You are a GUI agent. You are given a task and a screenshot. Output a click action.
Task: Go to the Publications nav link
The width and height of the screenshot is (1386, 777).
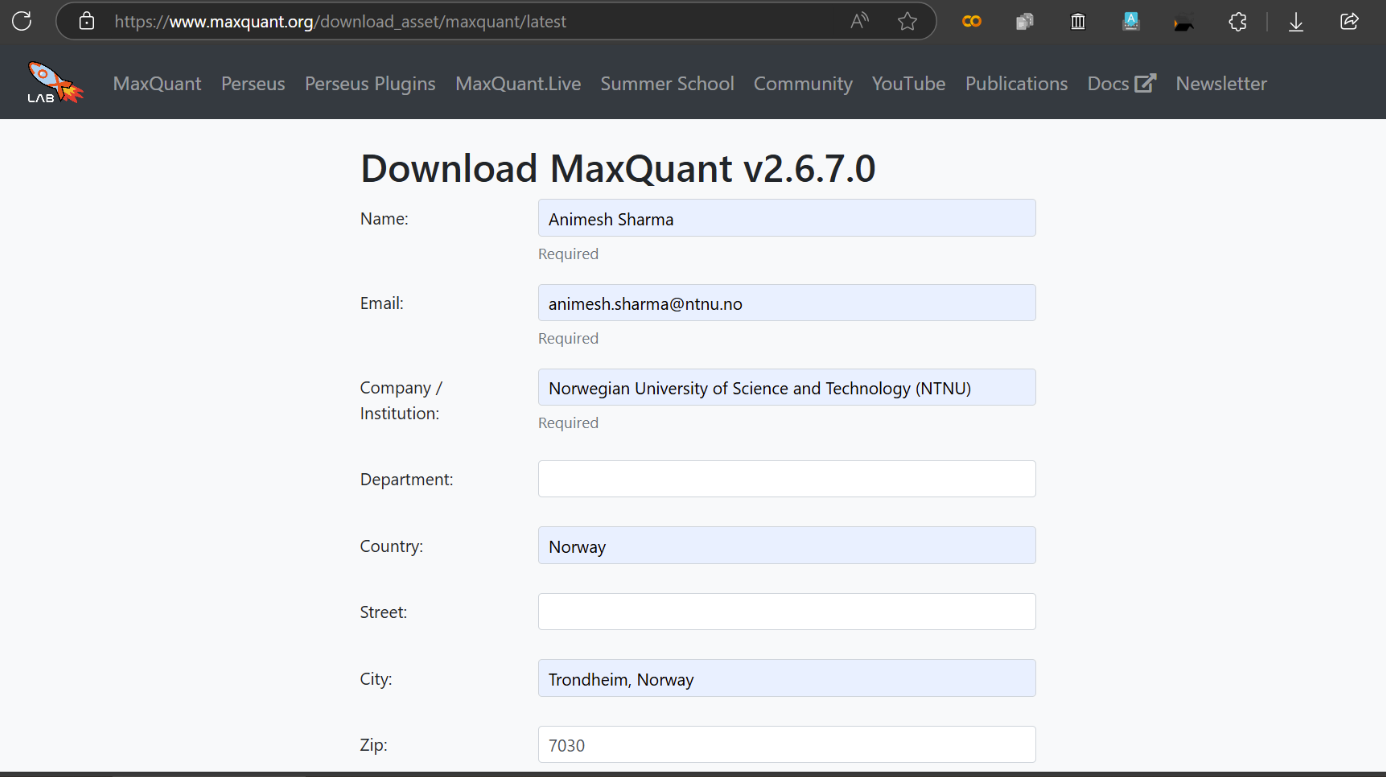[x=1016, y=84]
